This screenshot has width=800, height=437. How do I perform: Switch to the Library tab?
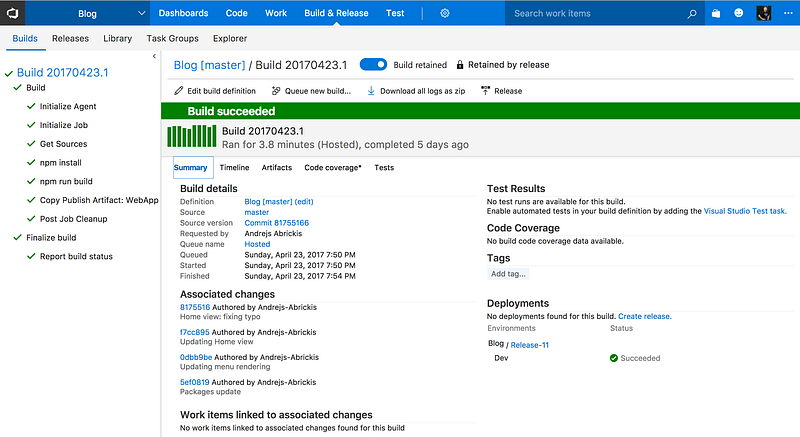coord(117,38)
